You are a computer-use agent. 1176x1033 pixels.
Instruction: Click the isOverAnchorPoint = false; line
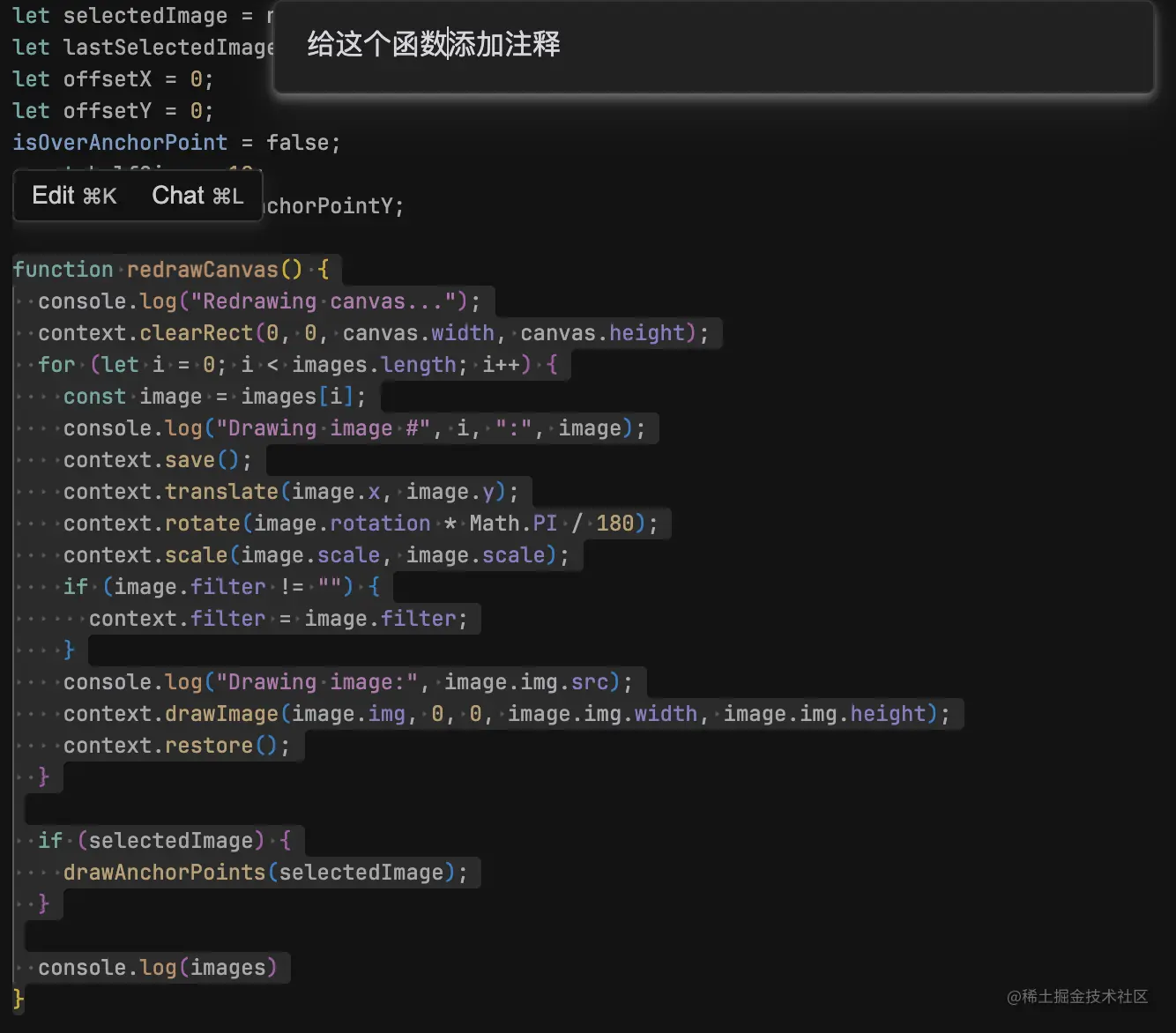pyautogui.click(x=176, y=143)
